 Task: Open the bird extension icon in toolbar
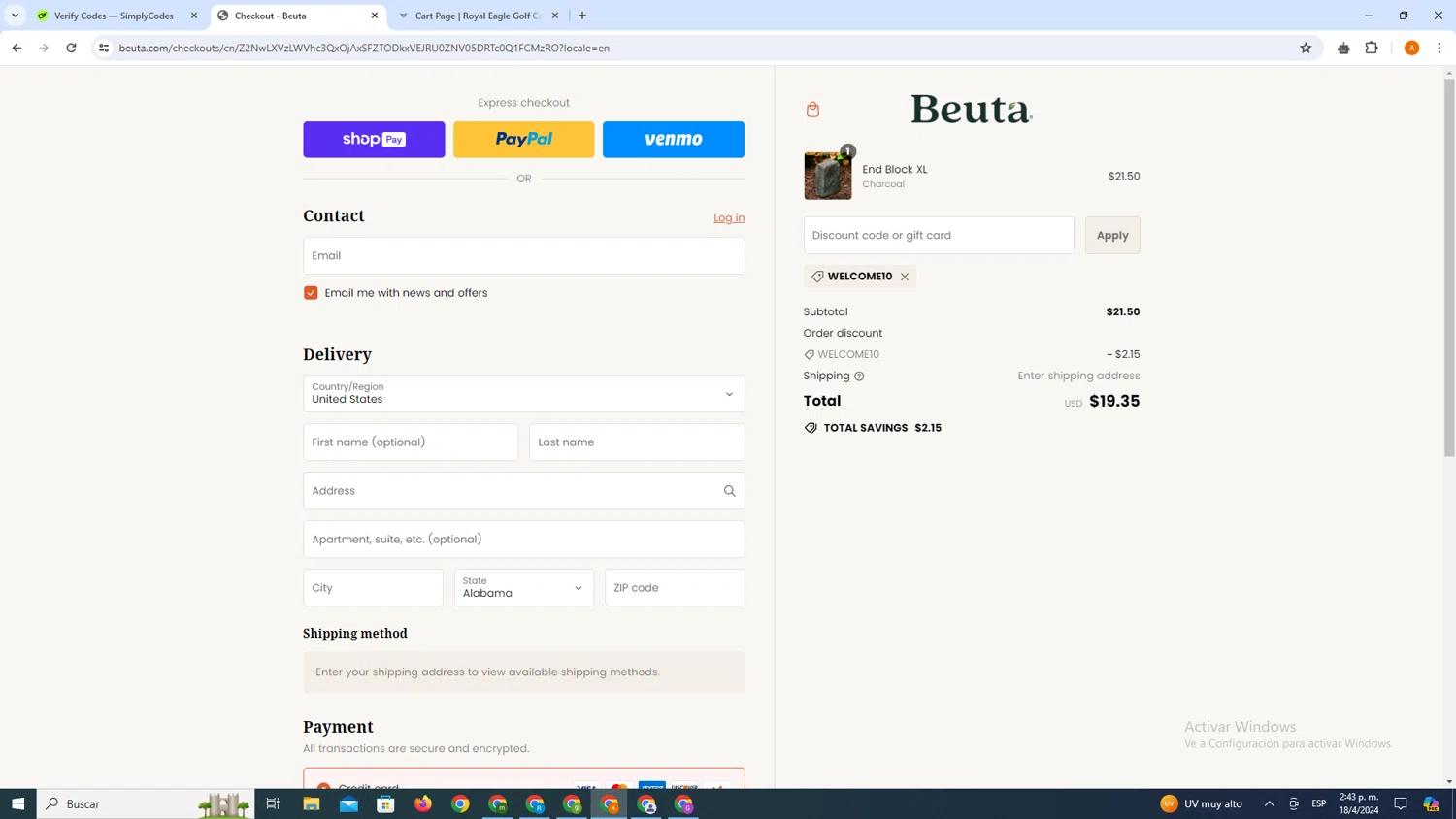pos(1343,48)
